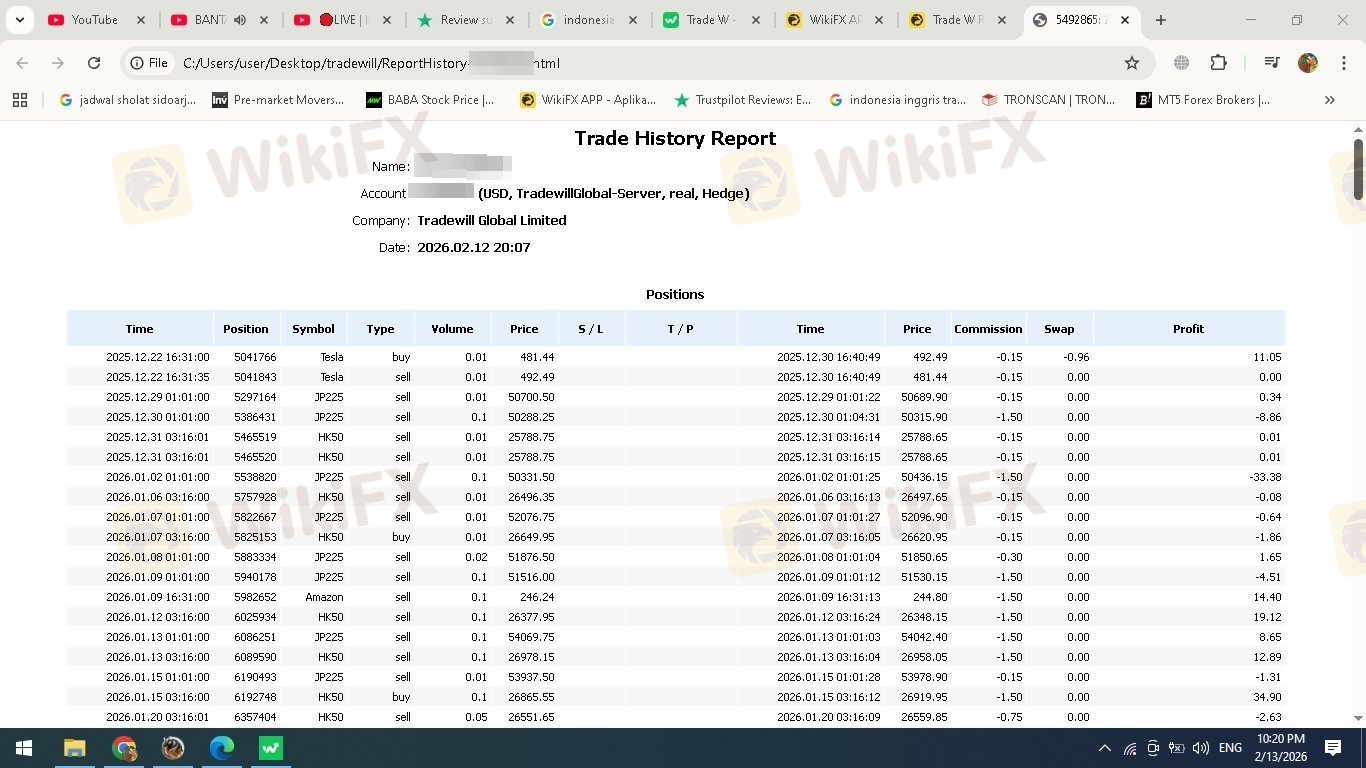Mute the BANT YouTube tab audio
Screen dimensions: 1366x768
(x=238, y=20)
